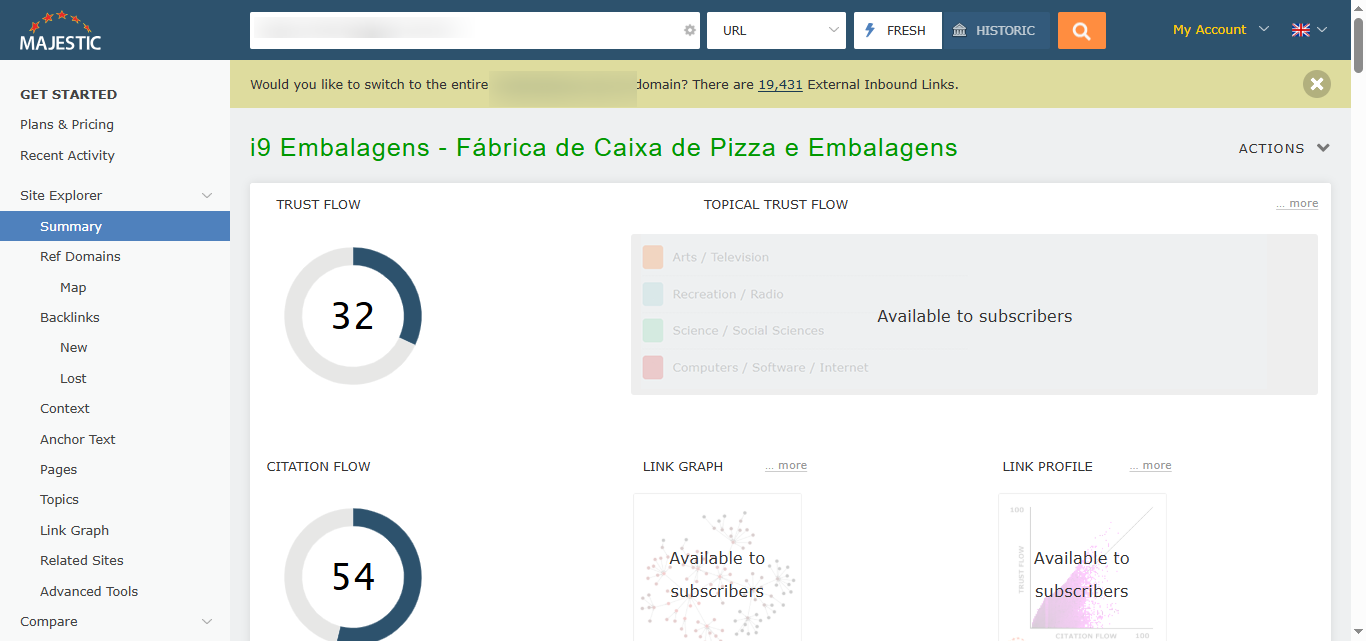Open Backlinks in sidebar
The image size is (1366, 641).
(x=70, y=318)
